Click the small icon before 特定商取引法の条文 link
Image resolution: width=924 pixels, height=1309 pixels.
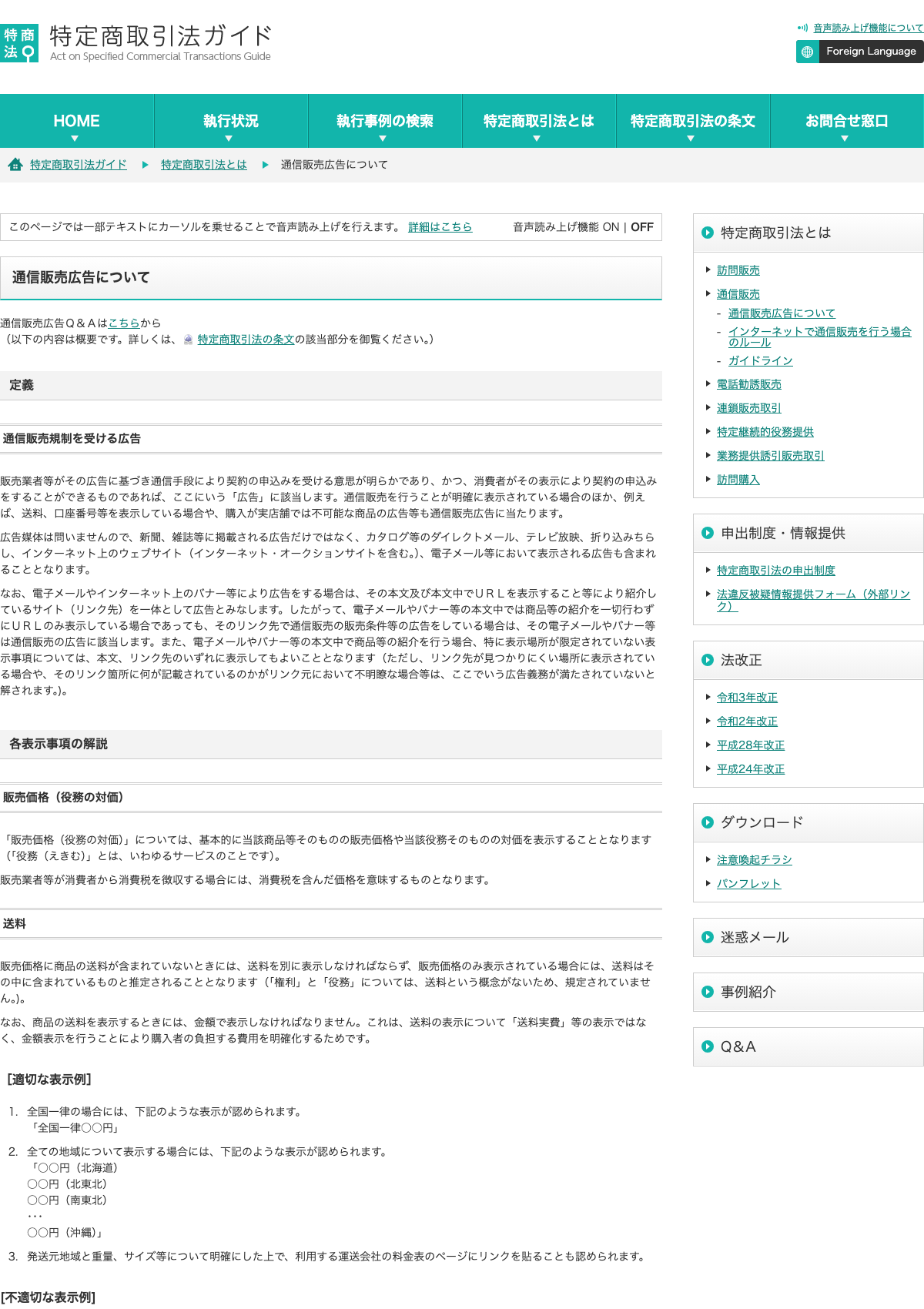189,340
